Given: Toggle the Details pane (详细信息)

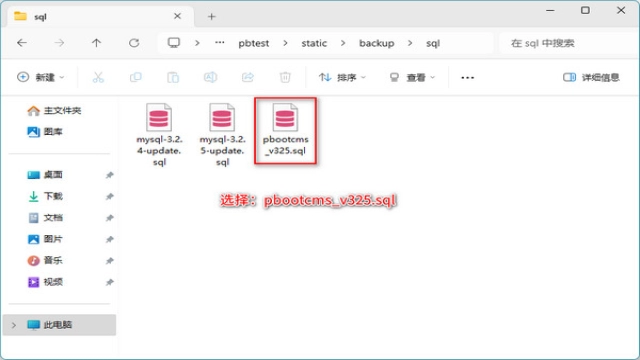Looking at the screenshot, I should coord(591,77).
